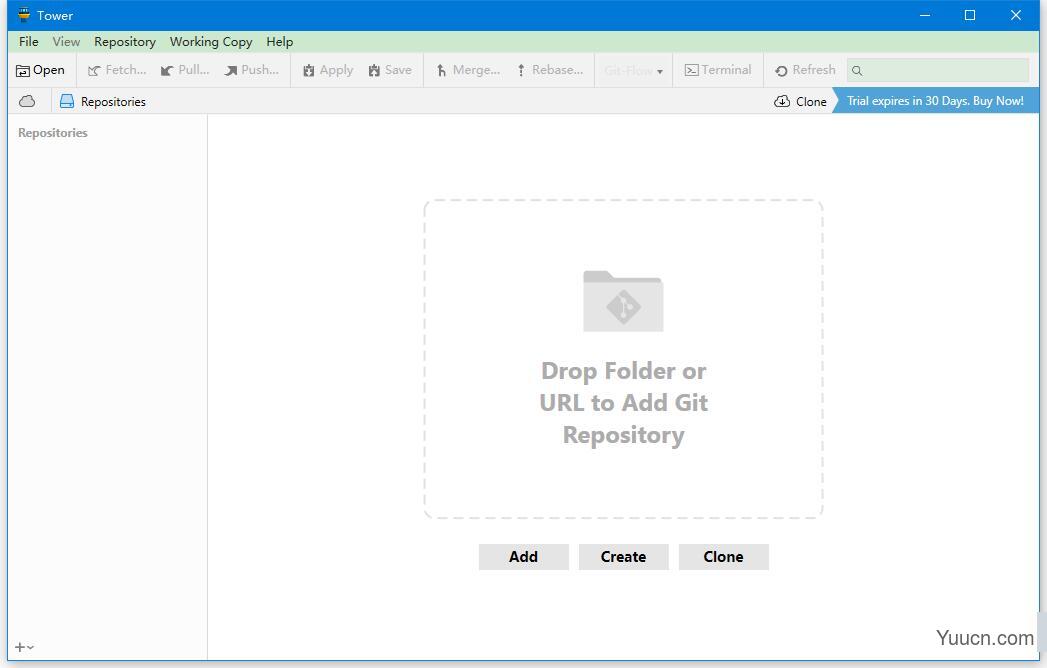Screen dimensions: 1047x668
Task: Open the File menu
Action: pos(28,41)
